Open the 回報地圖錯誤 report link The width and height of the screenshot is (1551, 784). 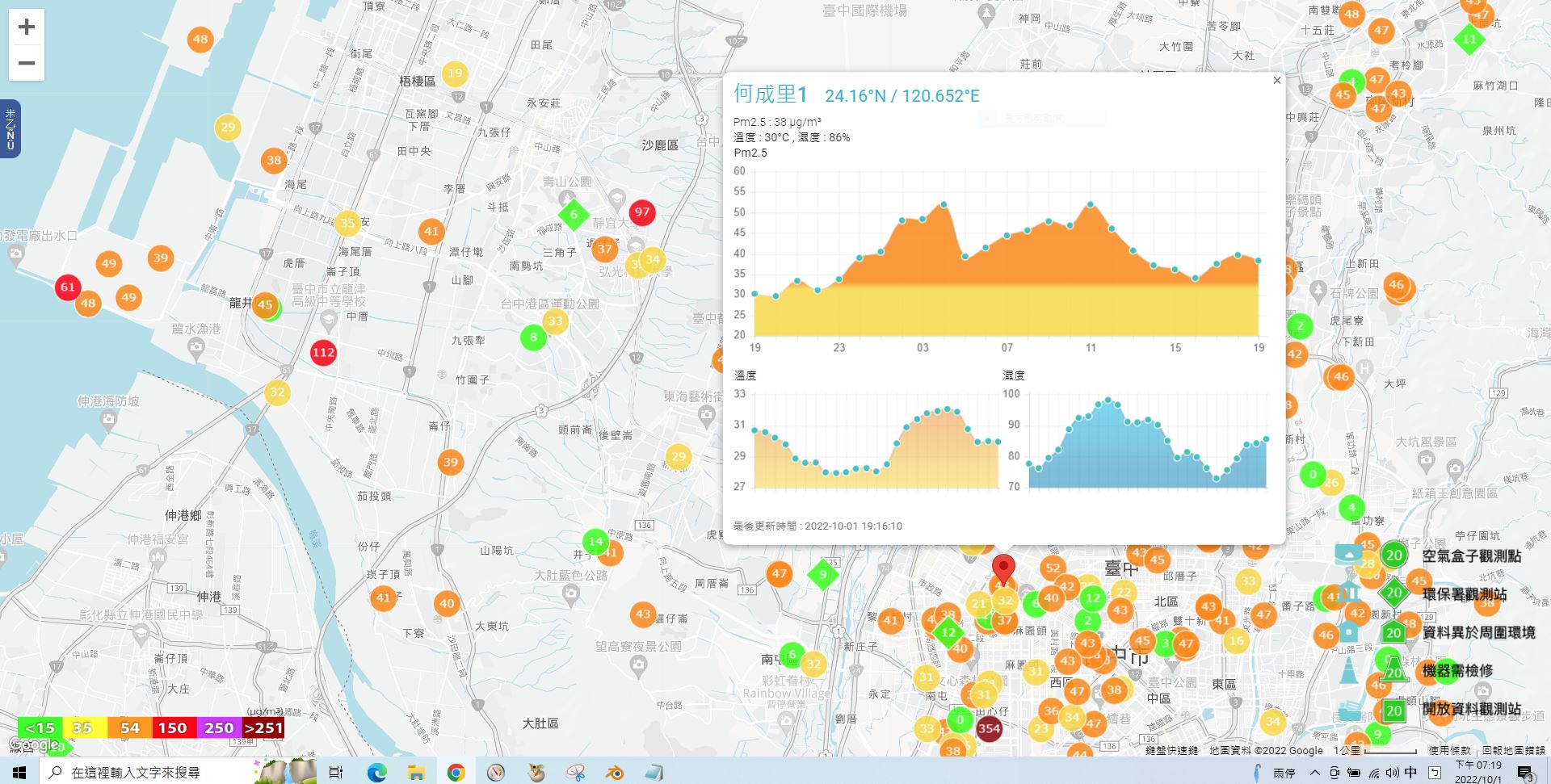pyautogui.click(x=1514, y=751)
